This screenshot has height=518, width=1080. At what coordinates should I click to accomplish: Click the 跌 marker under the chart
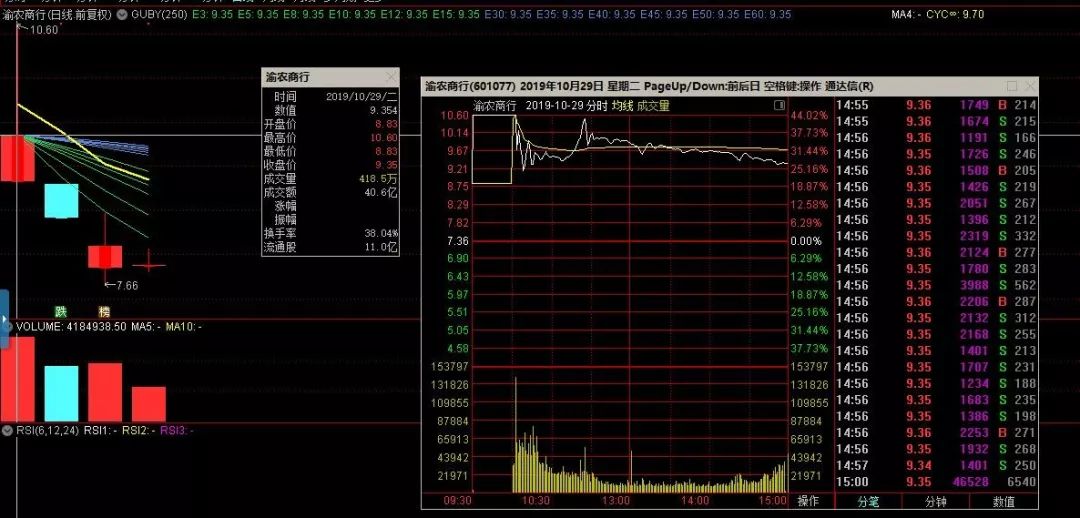point(61,311)
